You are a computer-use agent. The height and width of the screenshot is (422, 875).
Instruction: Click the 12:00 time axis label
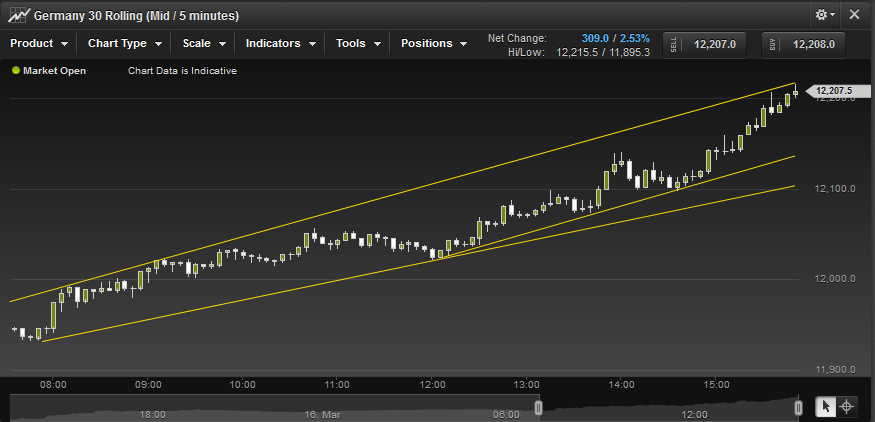[x=432, y=385]
